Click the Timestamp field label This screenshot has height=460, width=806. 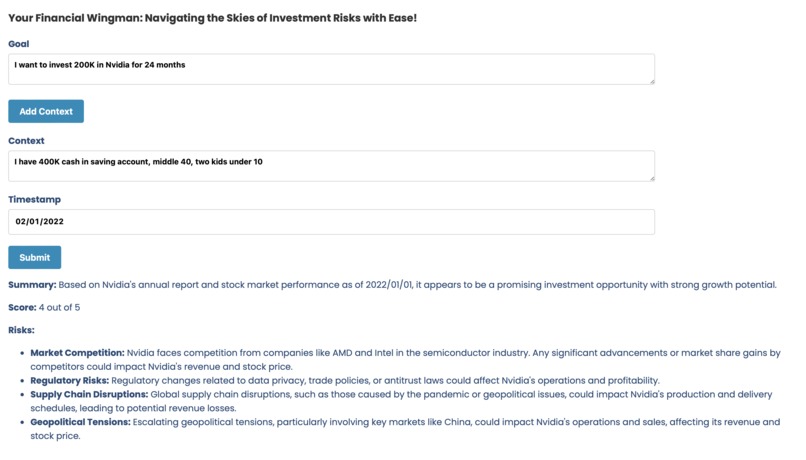pos(34,200)
